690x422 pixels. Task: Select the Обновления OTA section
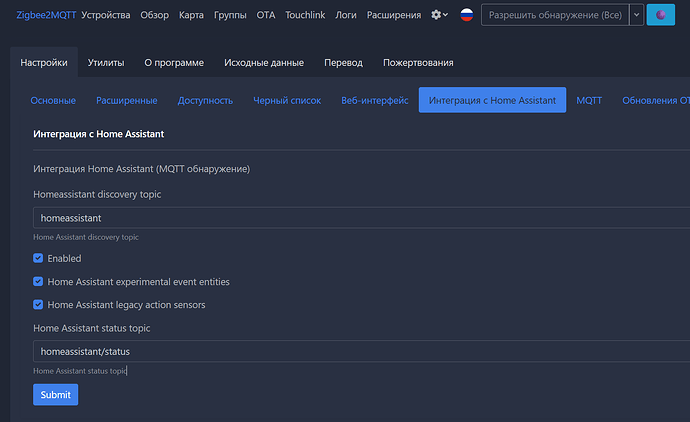[656, 100]
